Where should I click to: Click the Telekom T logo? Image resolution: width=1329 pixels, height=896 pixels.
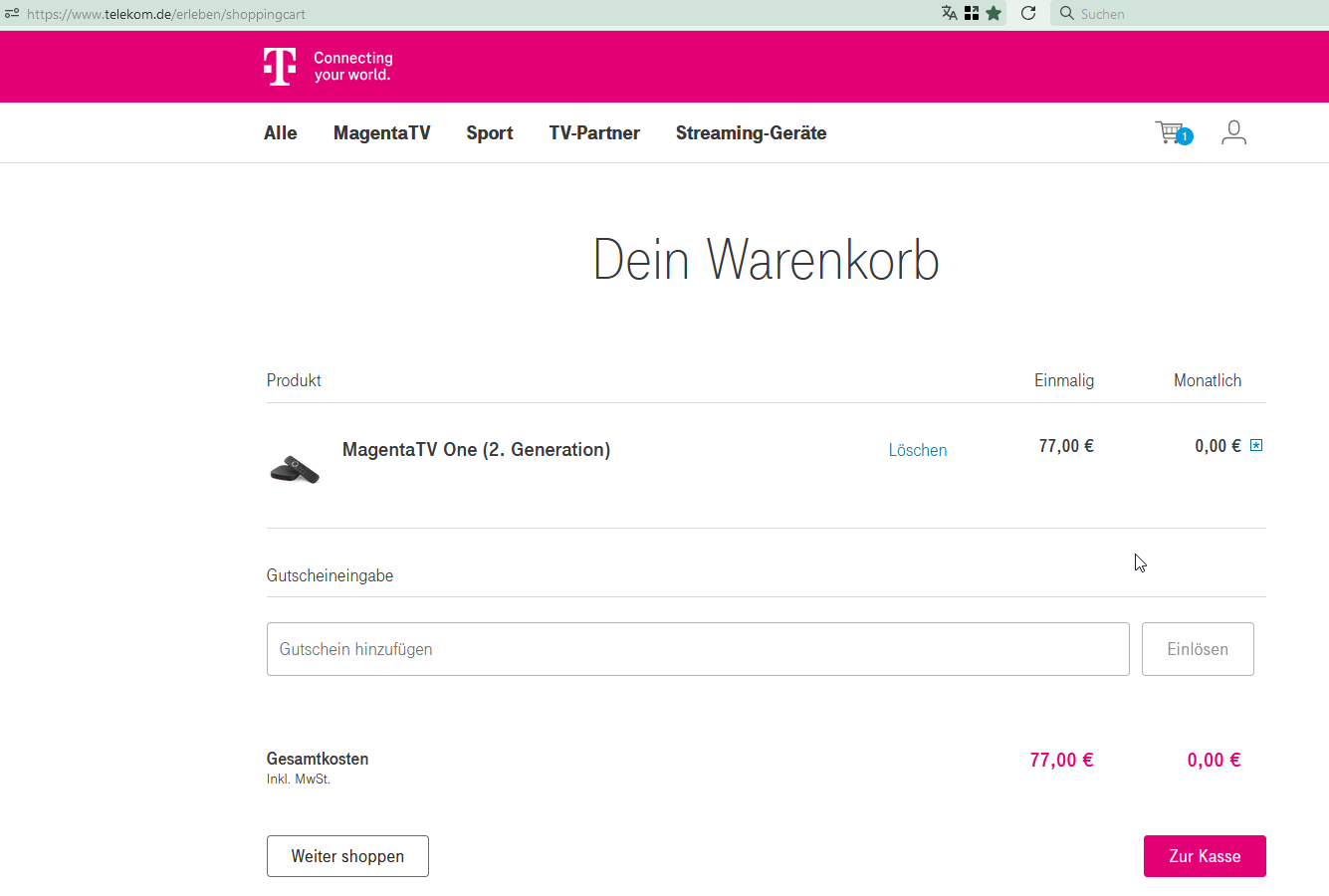pos(280,67)
